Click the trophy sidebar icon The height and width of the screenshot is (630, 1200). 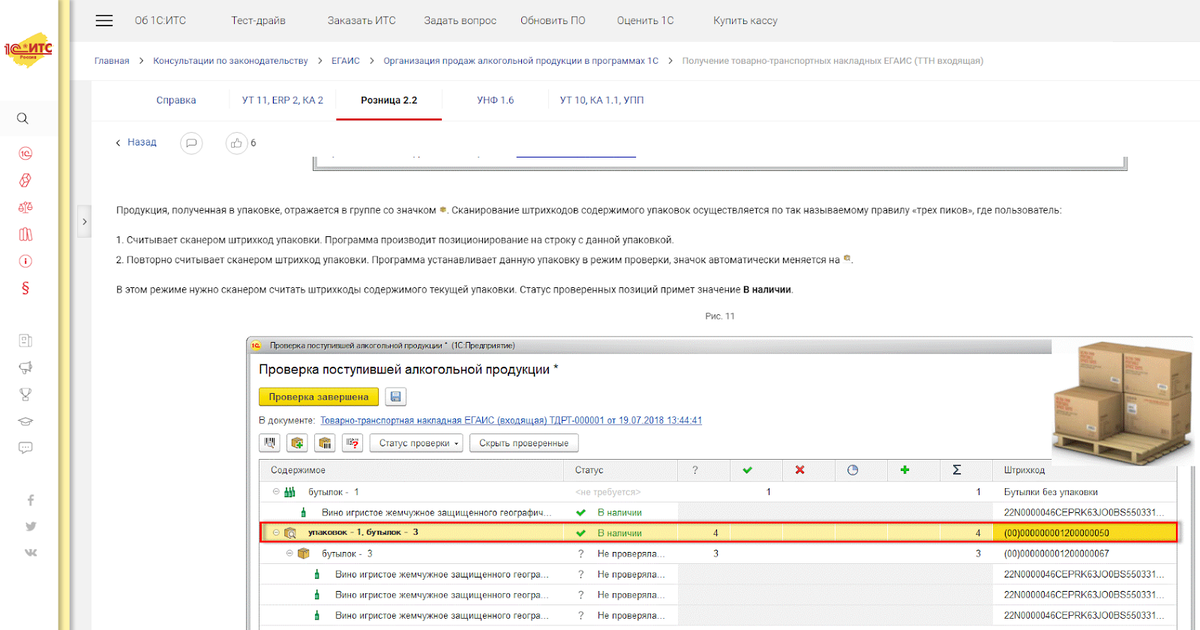coord(26,394)
